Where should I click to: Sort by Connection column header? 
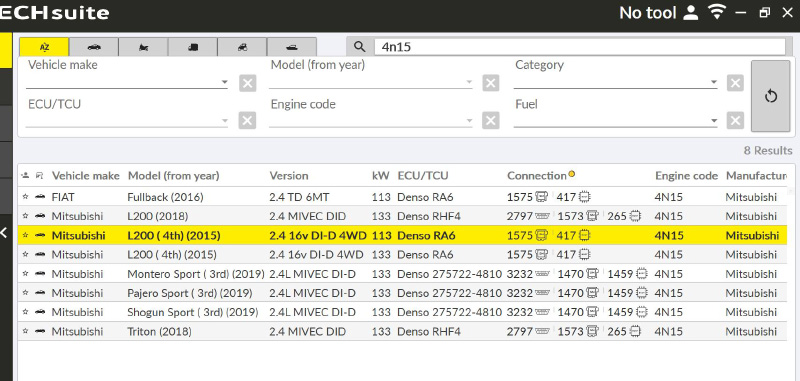[537, 176]
